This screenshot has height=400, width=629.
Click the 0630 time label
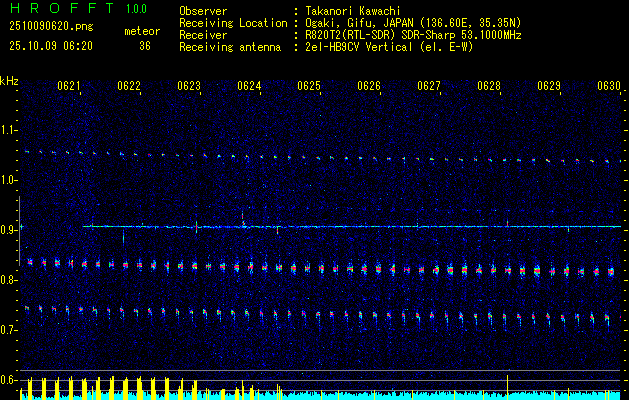point(609,86)
